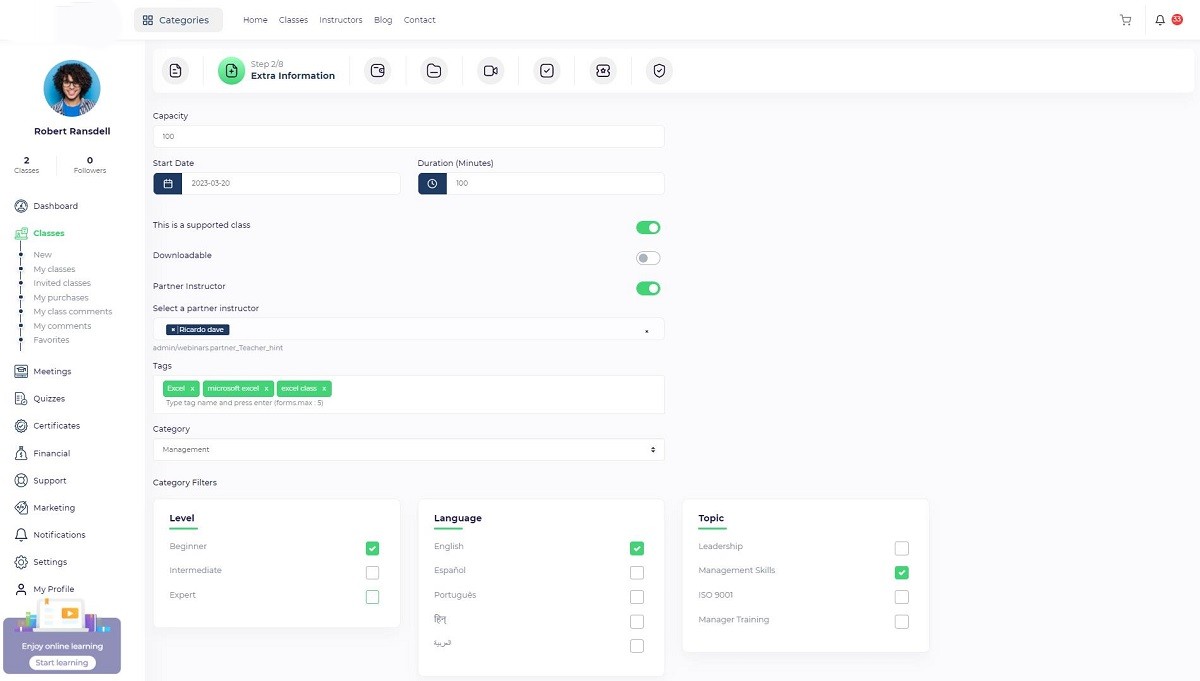Screen dimensions: 1200x681
Task: Check the Intermediate level checkbox
Action: pyautogui.click(x=372, y=573)
